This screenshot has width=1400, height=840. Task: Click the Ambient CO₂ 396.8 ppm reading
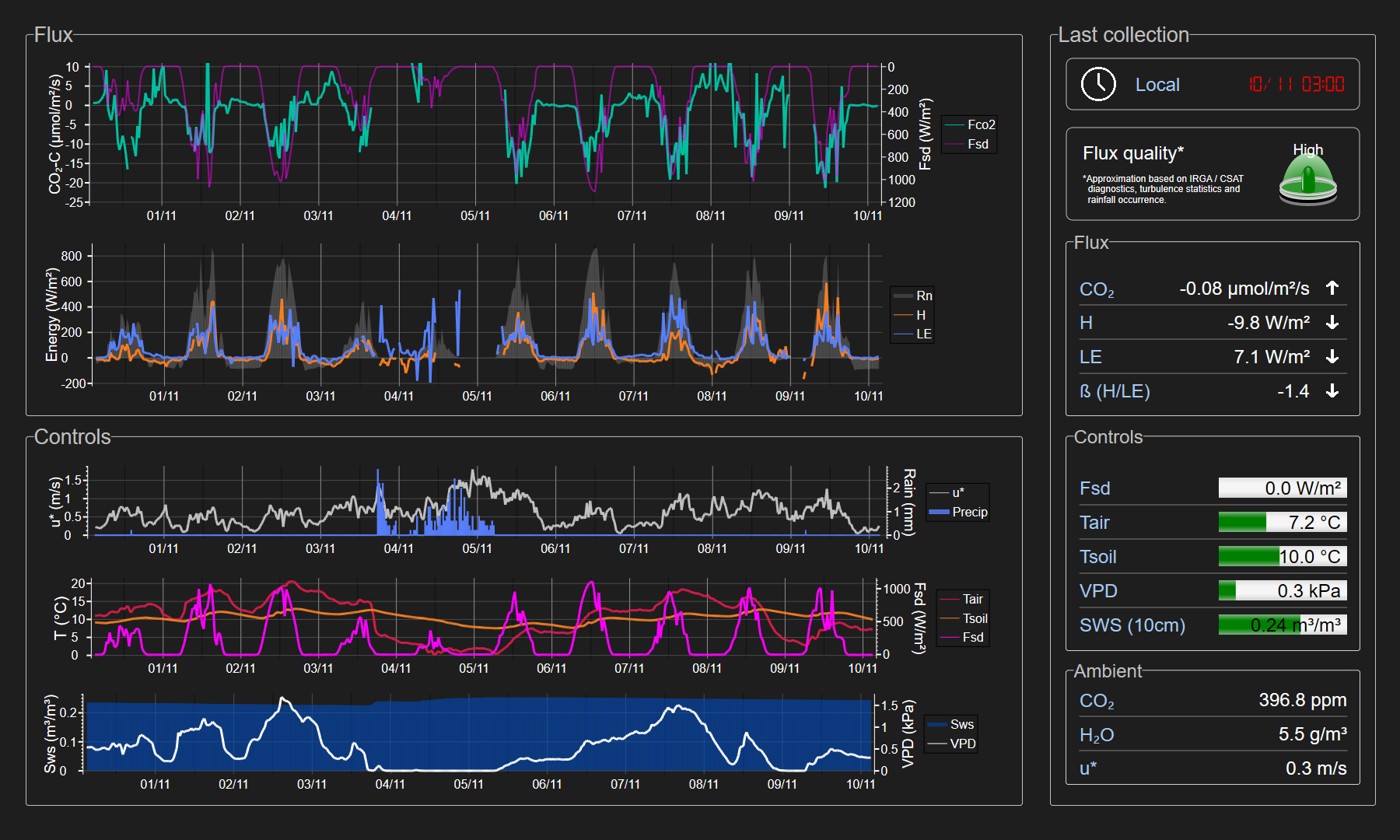click(x=1302, y=700)
